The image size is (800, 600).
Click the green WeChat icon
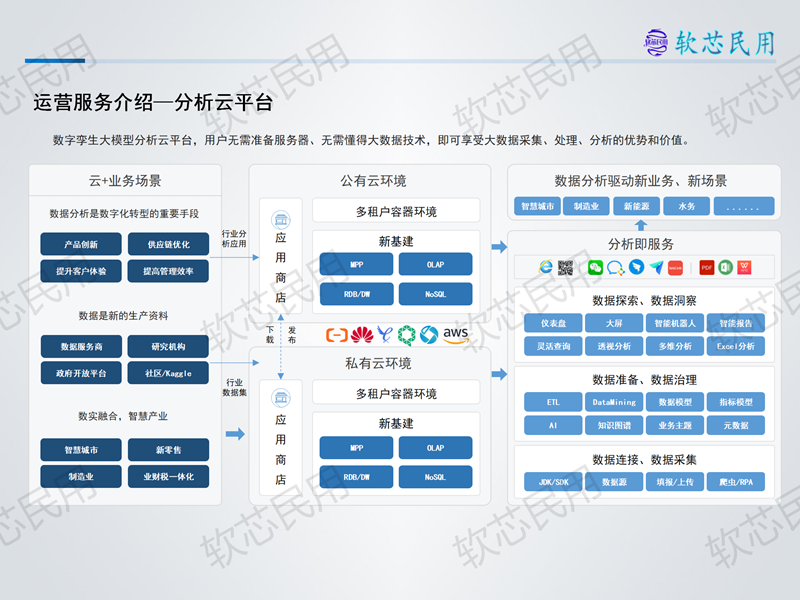[595, 267]
